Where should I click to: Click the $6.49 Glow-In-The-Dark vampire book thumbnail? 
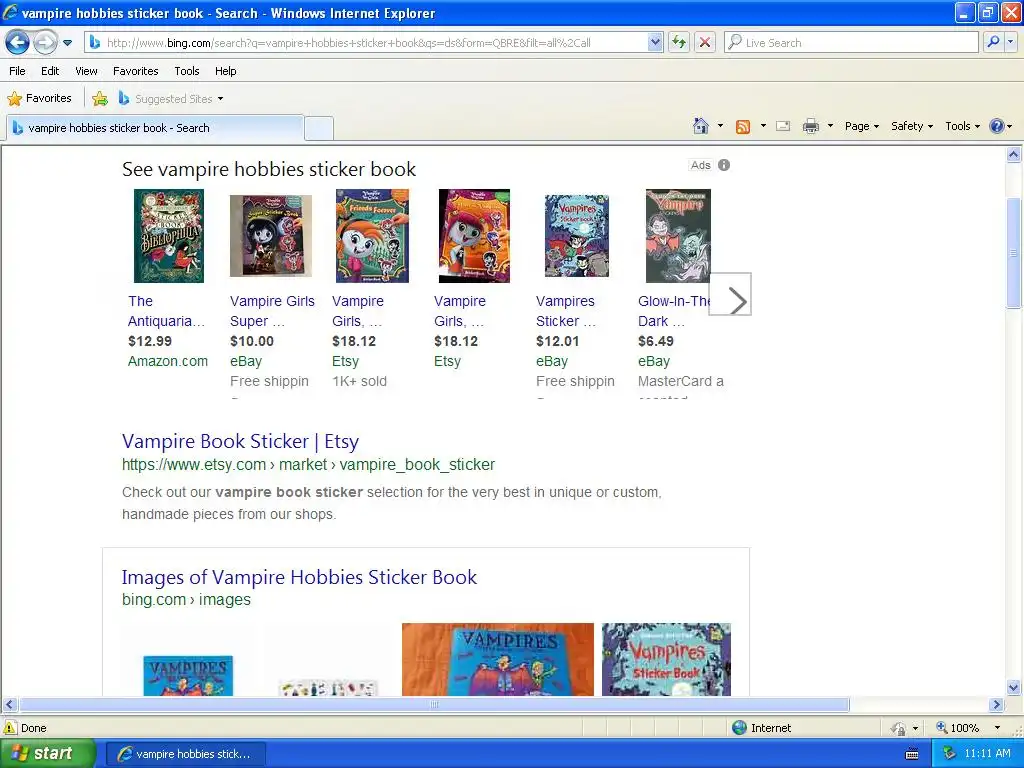(x=678, y=236)
